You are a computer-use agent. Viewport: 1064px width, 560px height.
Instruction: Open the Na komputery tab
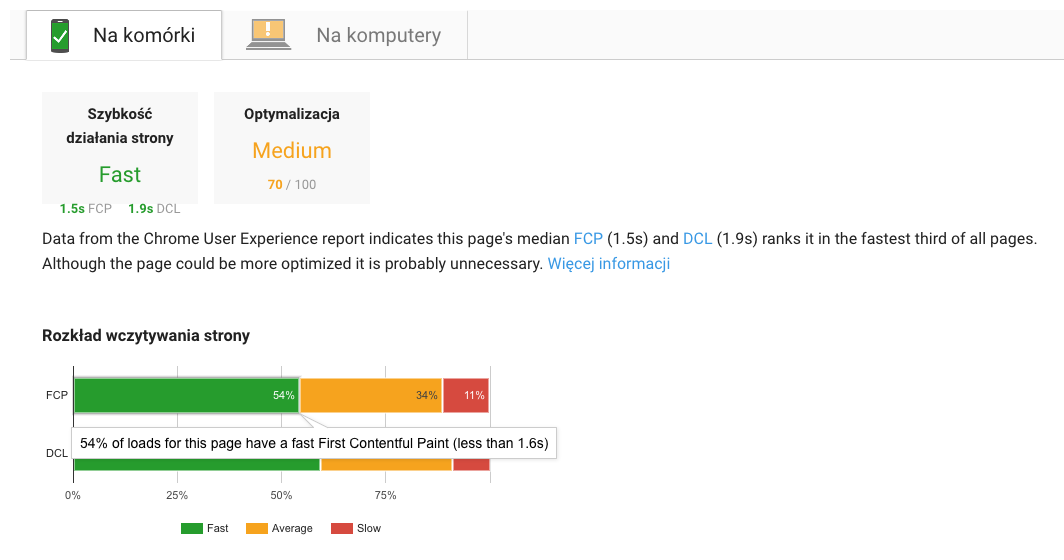click(345, 35)
